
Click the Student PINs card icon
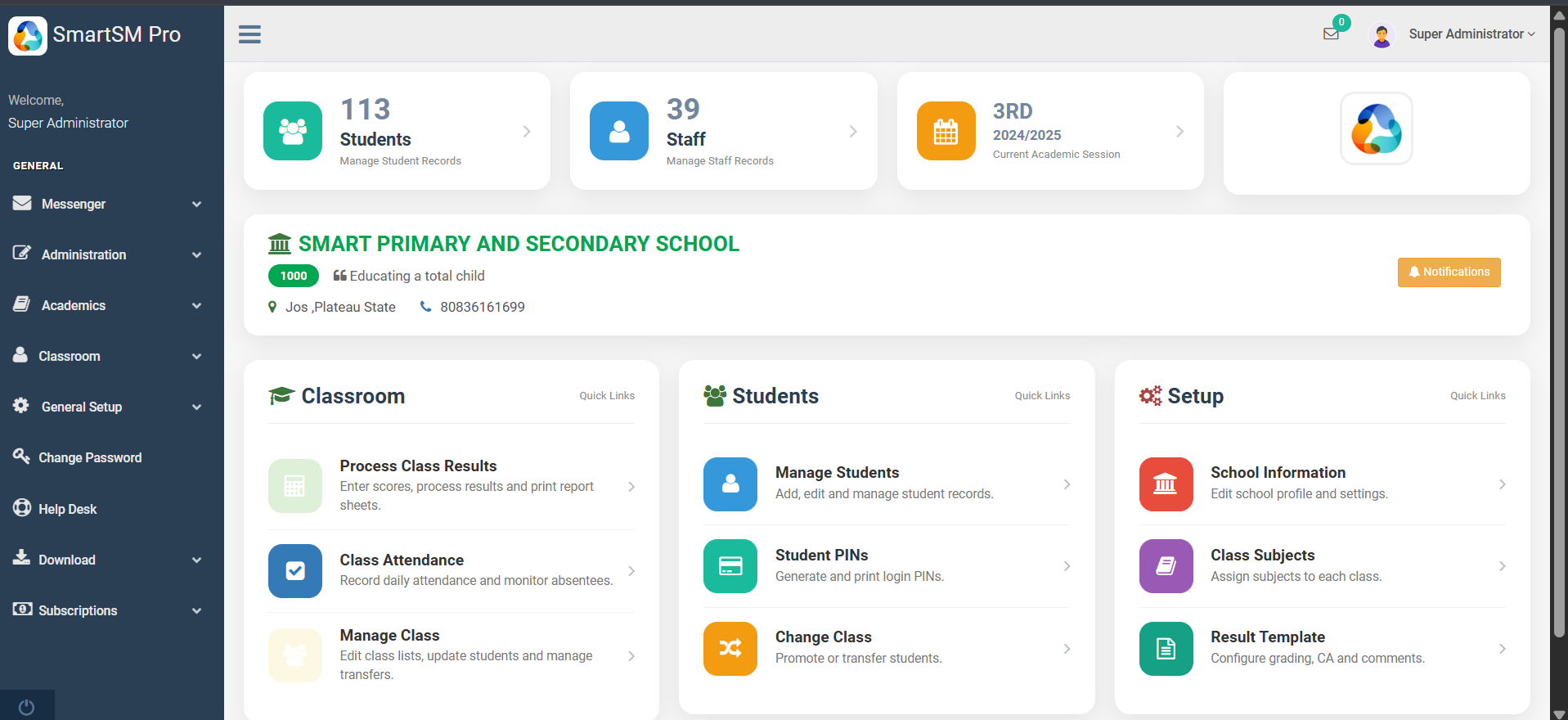[730, 566]
